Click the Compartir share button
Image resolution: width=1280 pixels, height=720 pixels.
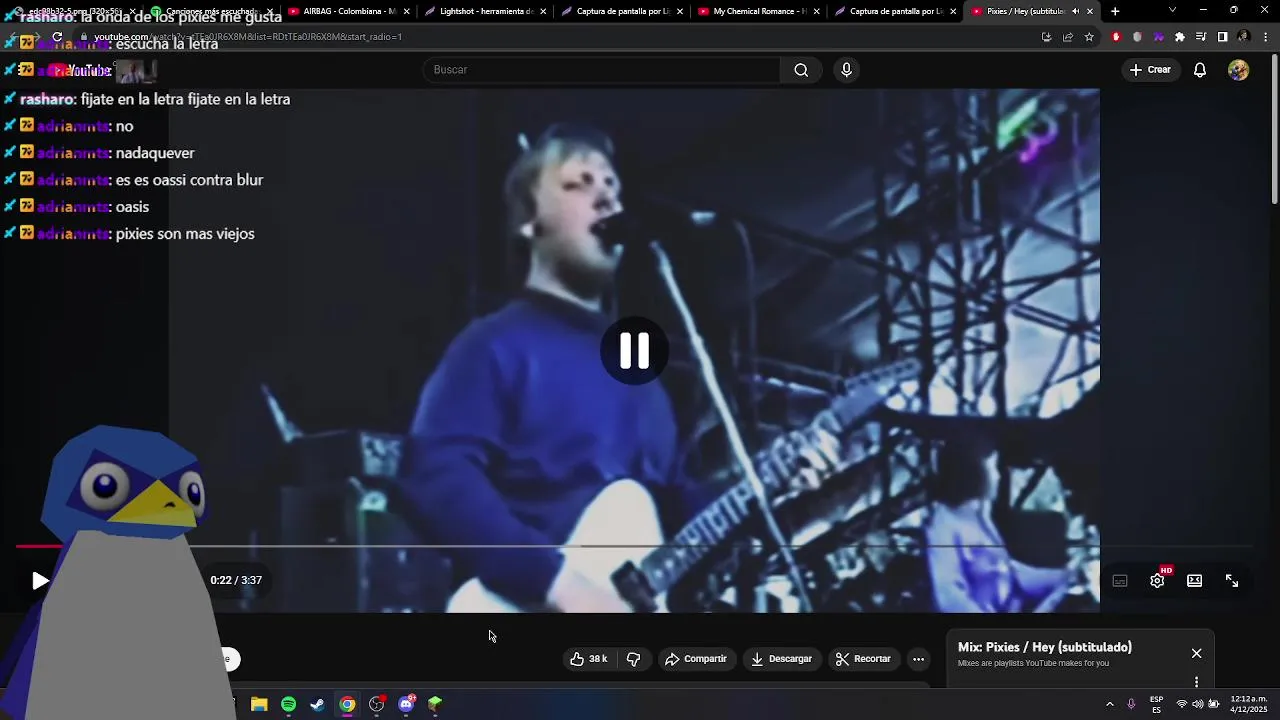[x=696, y=659]
